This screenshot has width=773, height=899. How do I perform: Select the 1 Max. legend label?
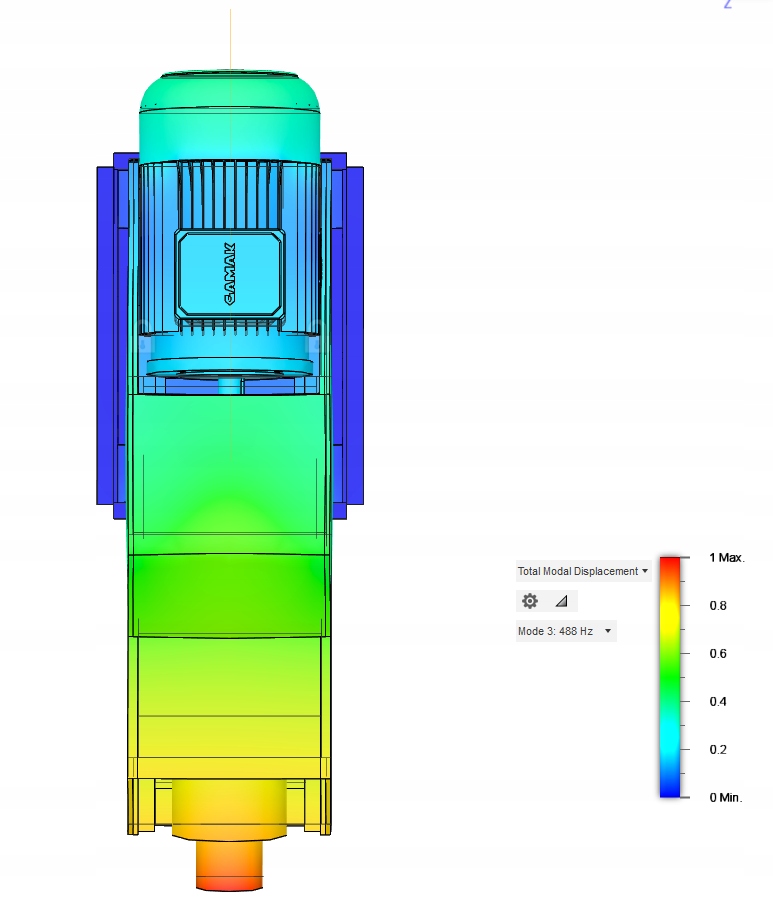[x=727, y=557]
